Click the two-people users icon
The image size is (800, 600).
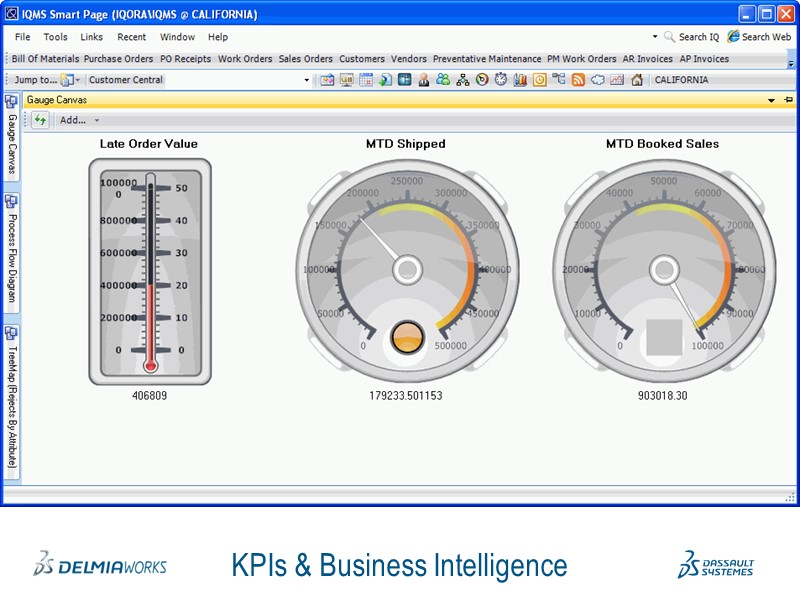[x=443, y=80]
